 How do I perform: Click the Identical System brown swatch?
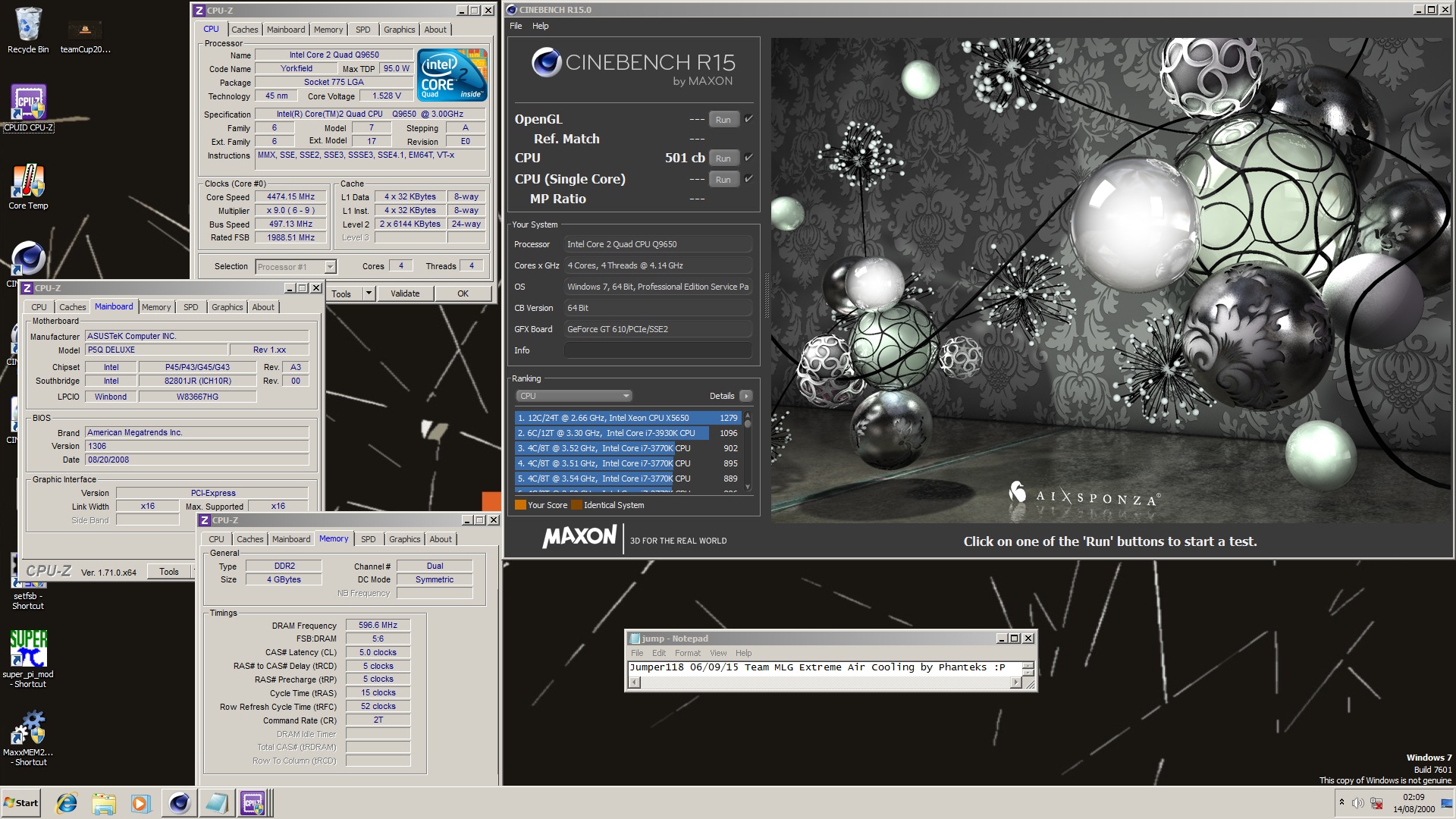pyautogui.click(x=576, y=505)
